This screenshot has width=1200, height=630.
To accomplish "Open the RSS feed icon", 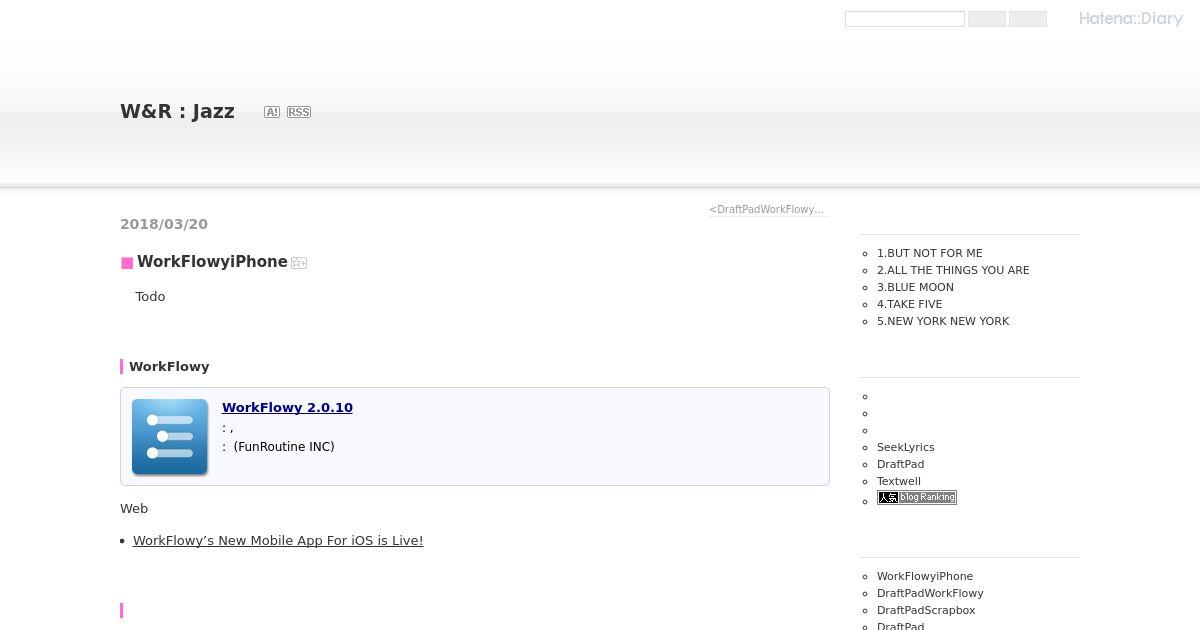I will pos(299,112).
